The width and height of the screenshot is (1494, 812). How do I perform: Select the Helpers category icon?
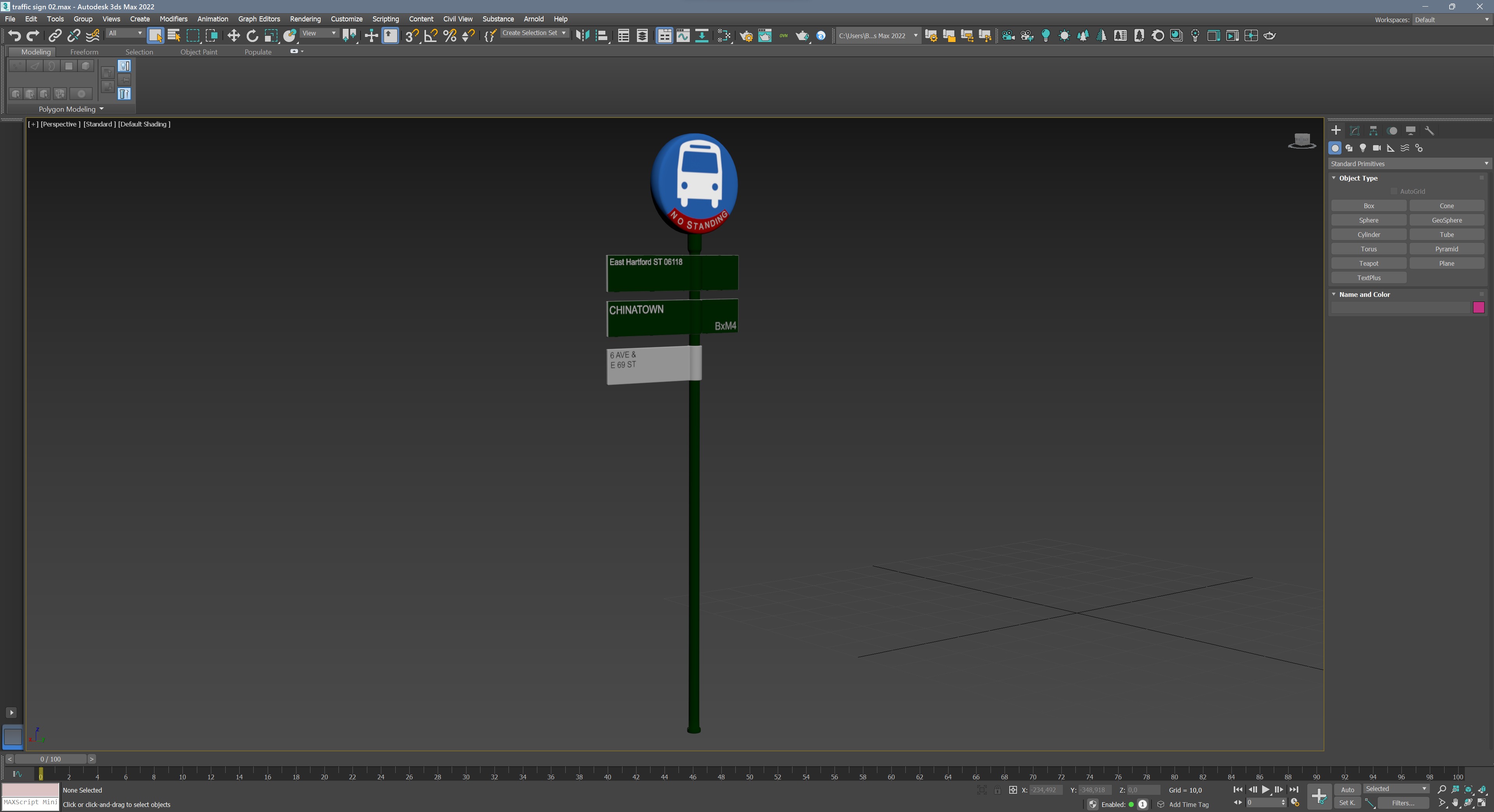click(x=1391, y=148)
